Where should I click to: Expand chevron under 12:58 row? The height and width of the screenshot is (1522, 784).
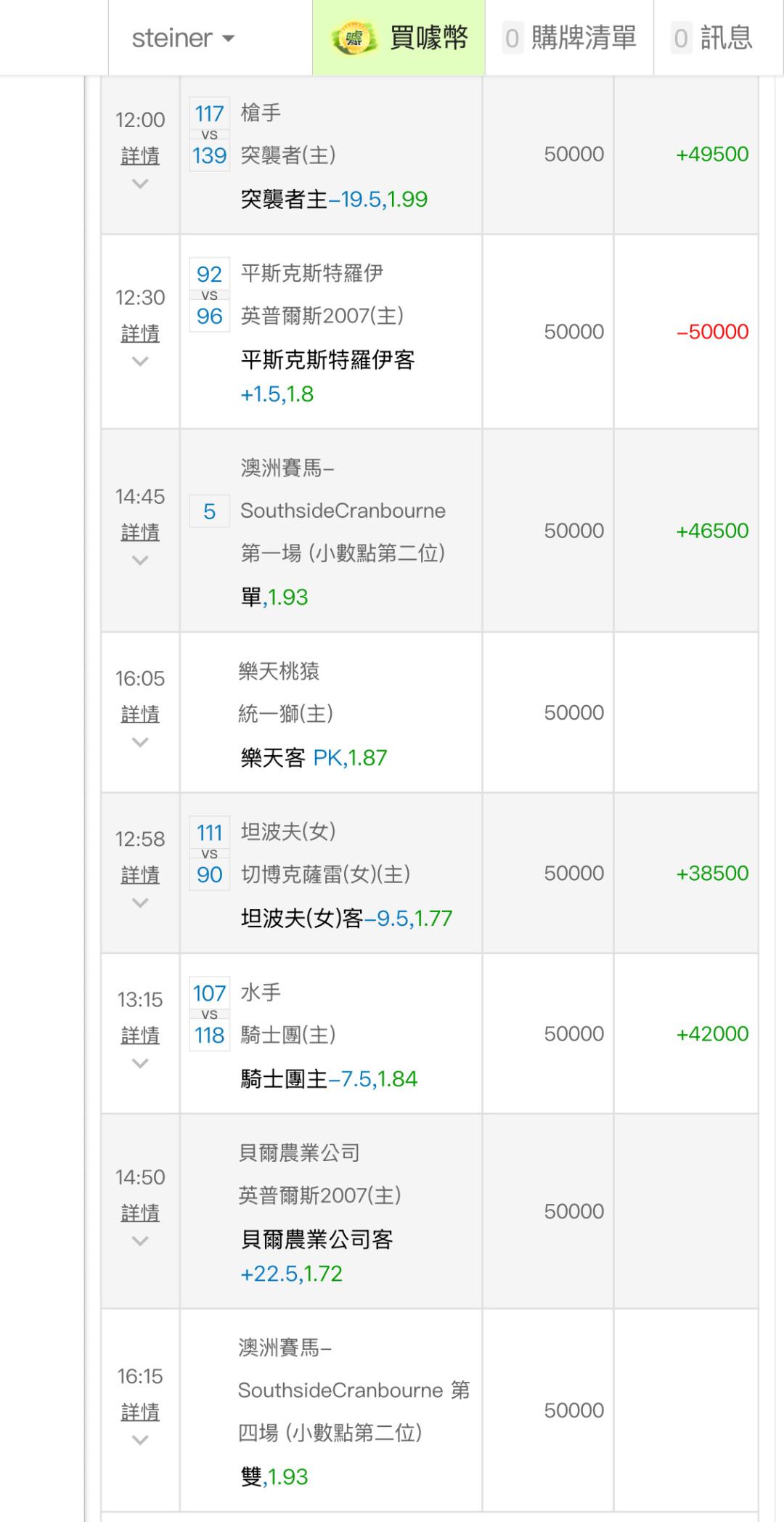pos(140,903)
